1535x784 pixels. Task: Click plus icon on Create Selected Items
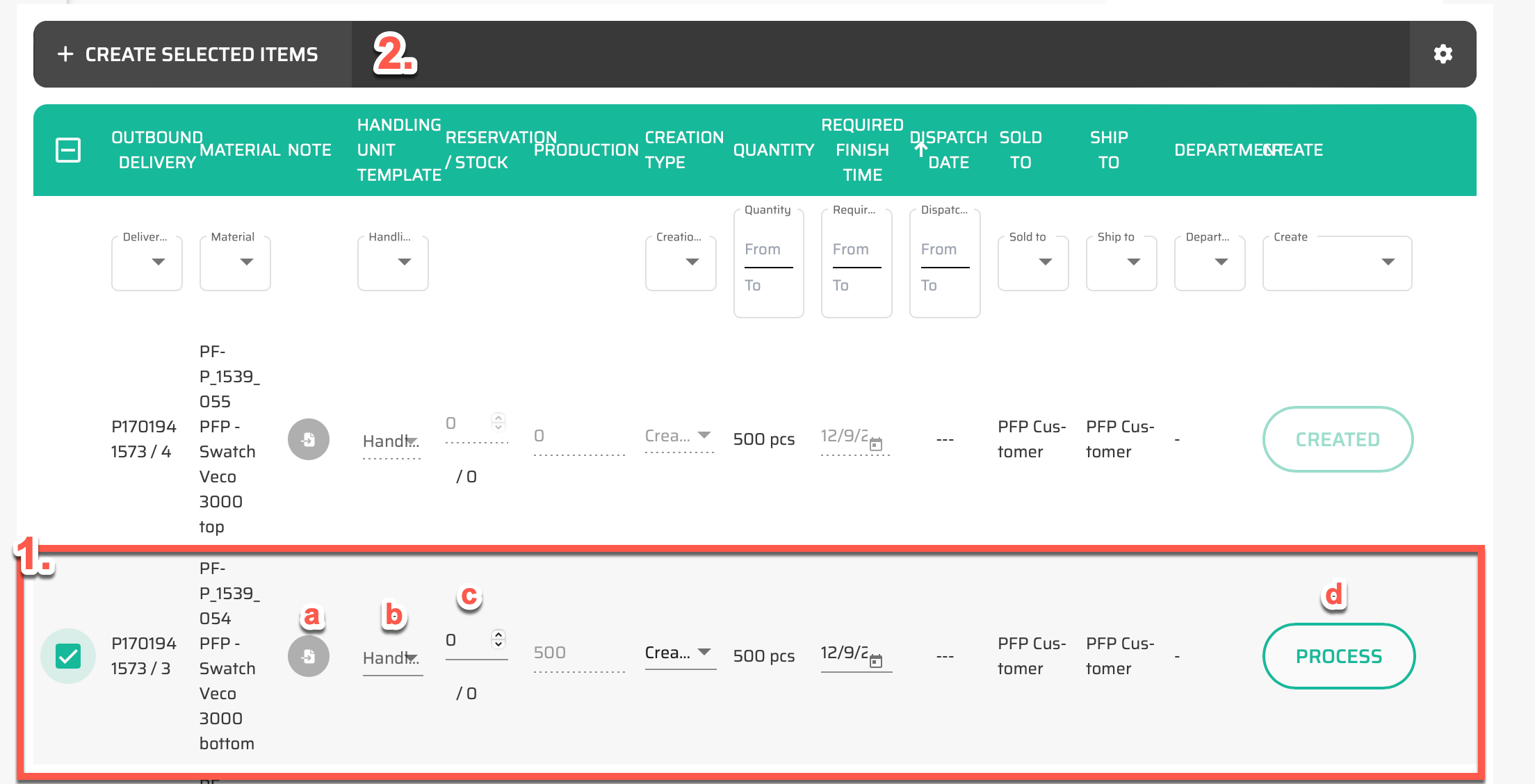(65, 54)
